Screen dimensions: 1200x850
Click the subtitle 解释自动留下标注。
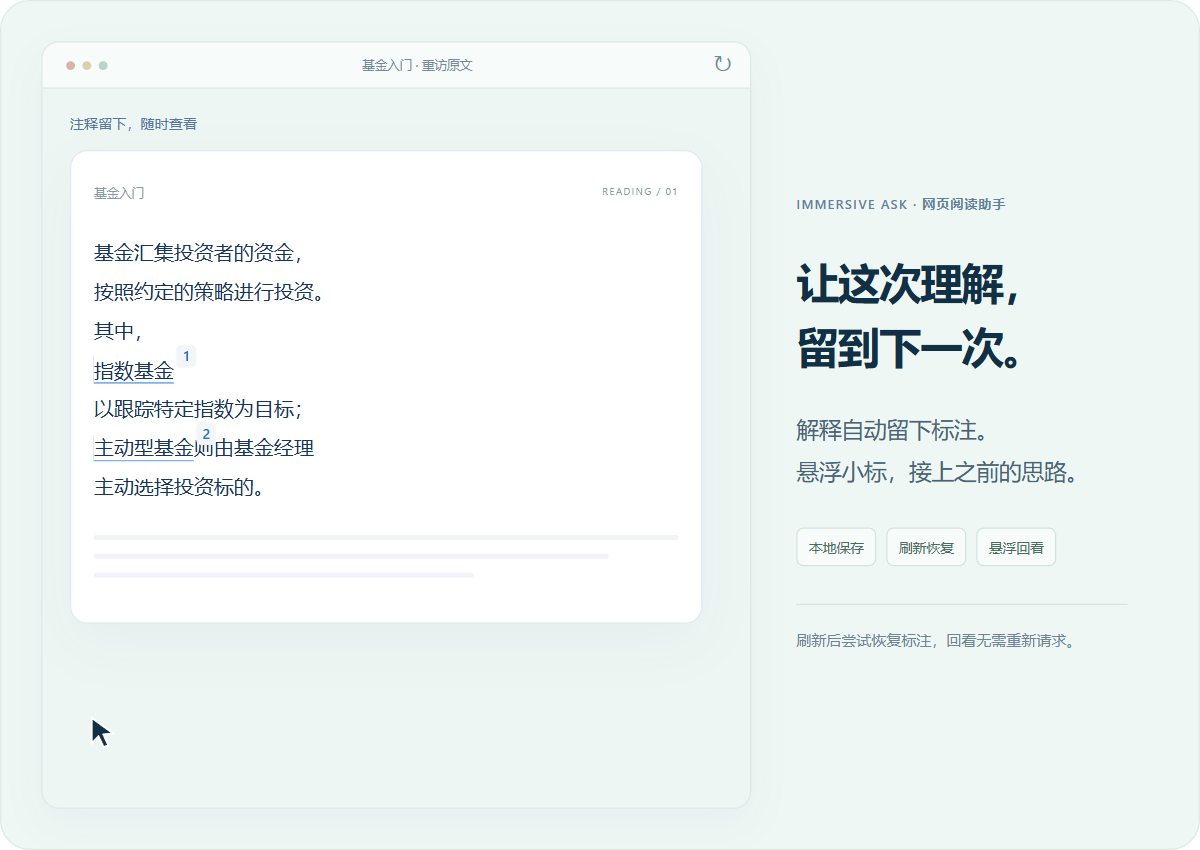893,431
